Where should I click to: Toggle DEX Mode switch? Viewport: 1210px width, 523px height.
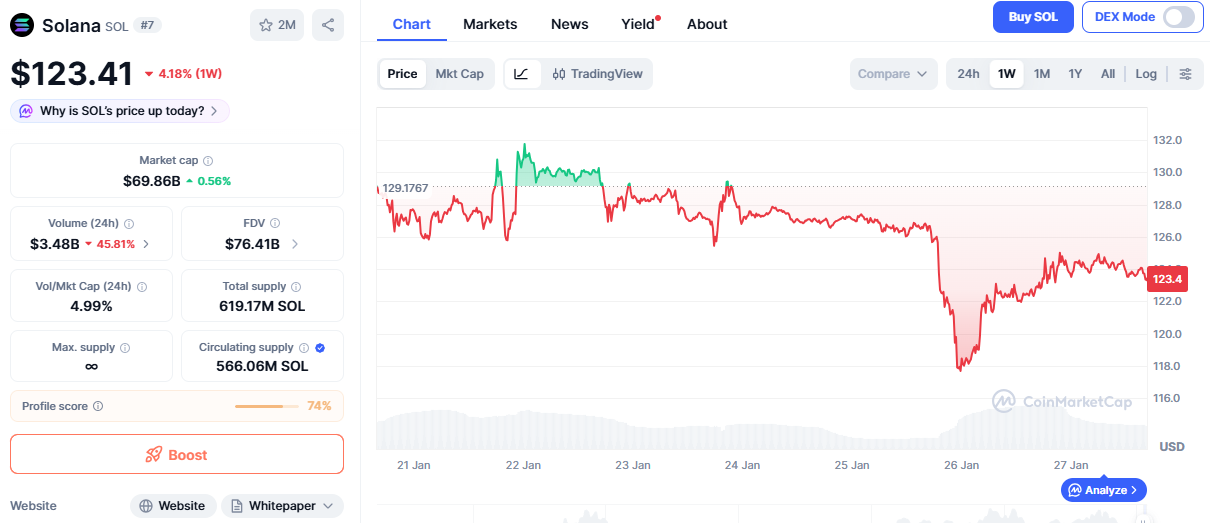pos(1178,17)
